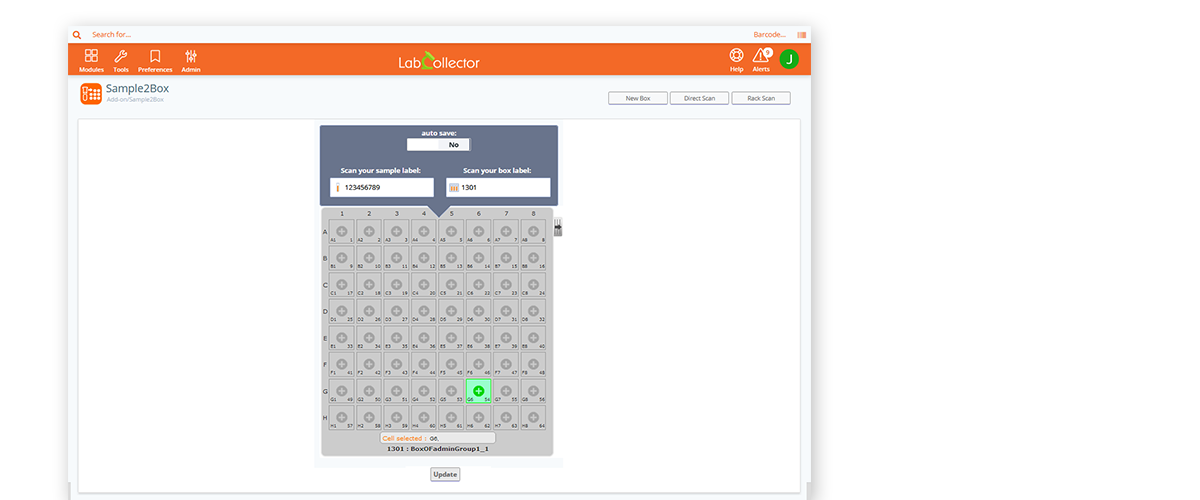
Task: Toggle the auto save switch
Action: (438, 144)
